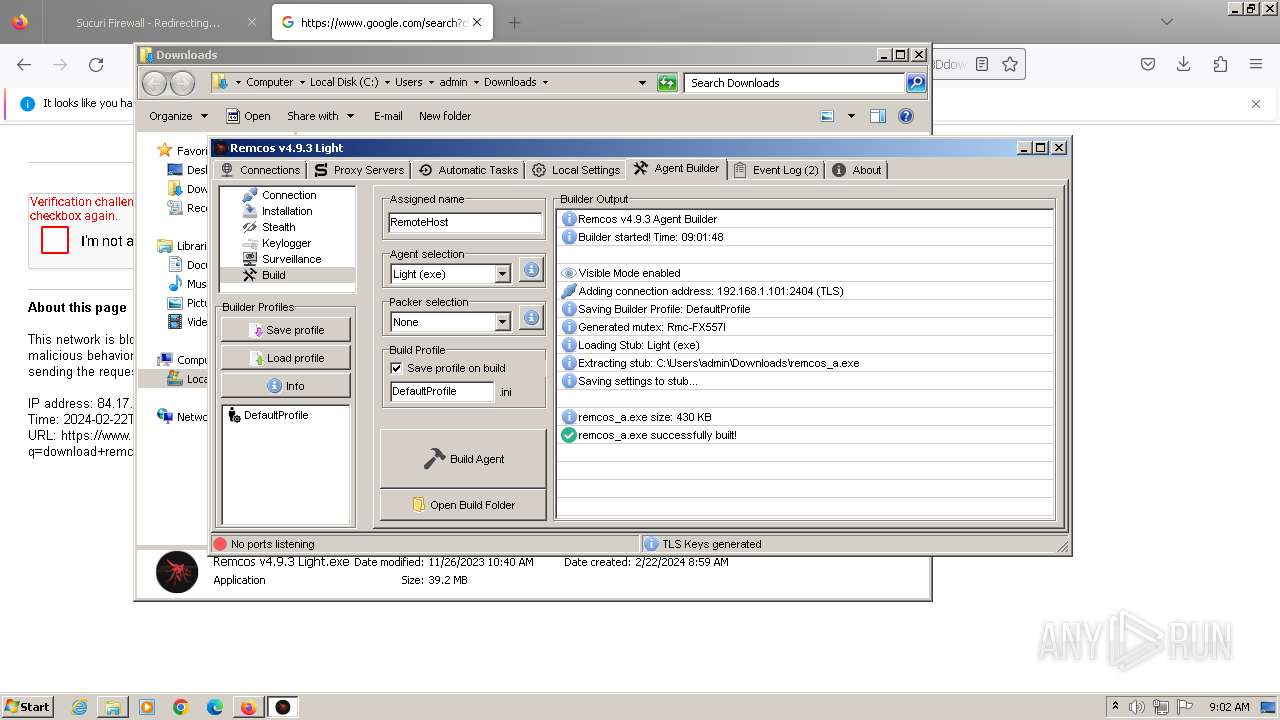Click the Save profile button

[x=286, y=330]
